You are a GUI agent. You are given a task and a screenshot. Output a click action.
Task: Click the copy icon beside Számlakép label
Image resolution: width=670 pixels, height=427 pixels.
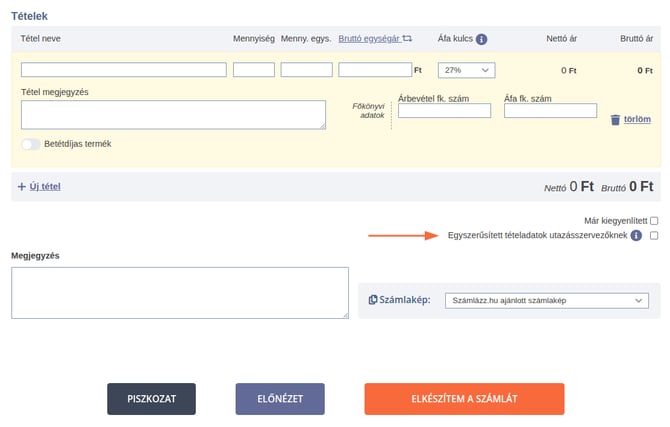click(x=373, y=300)
